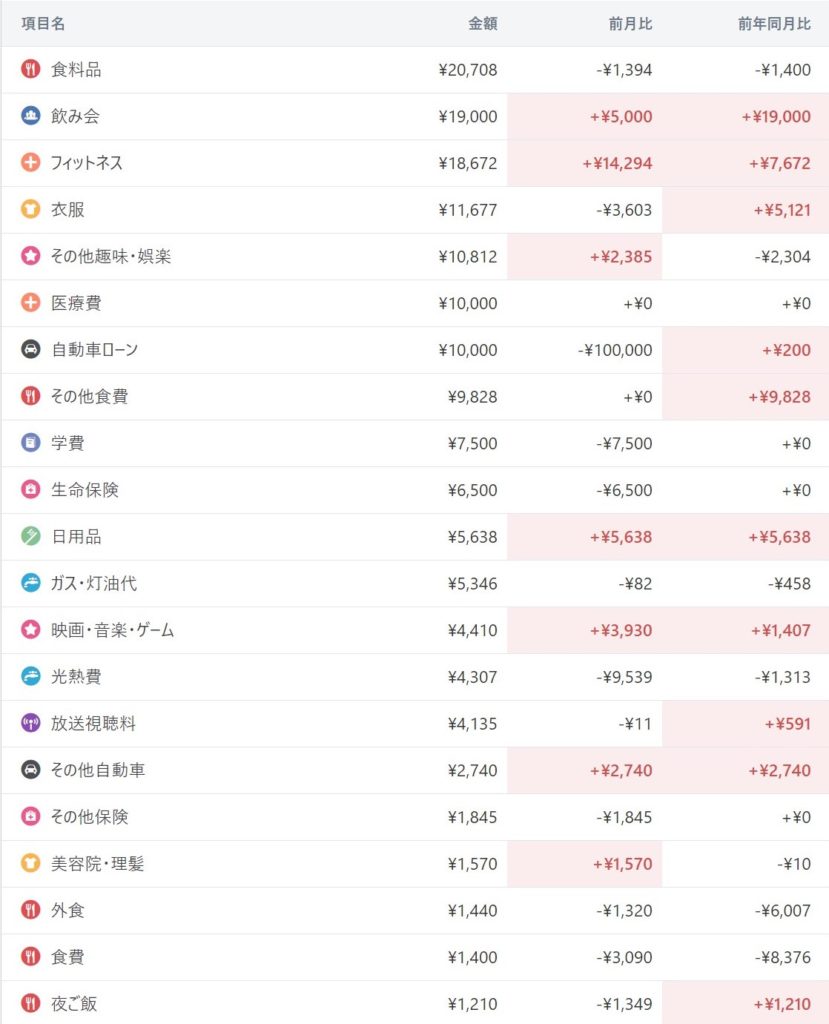Click the 生命保険 pink insurance icon
This screenshot has width=829, height=1024.
tap(31, 490)
